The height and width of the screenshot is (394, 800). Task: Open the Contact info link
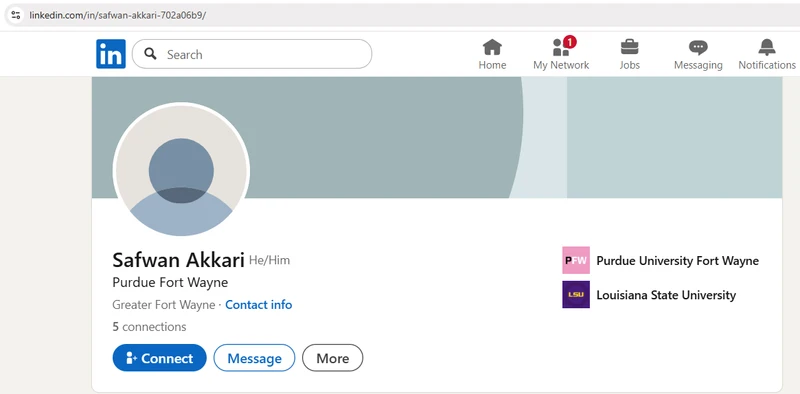pos(259,305)
